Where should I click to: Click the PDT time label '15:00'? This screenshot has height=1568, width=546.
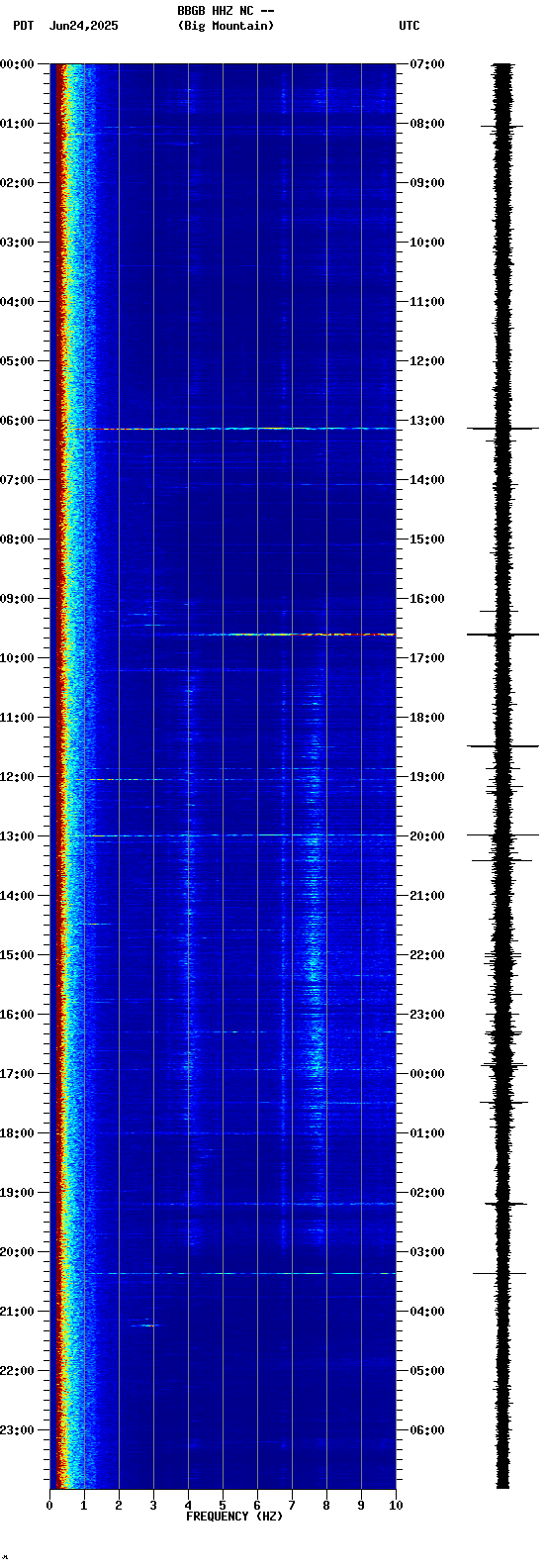[x=17, y=954]
